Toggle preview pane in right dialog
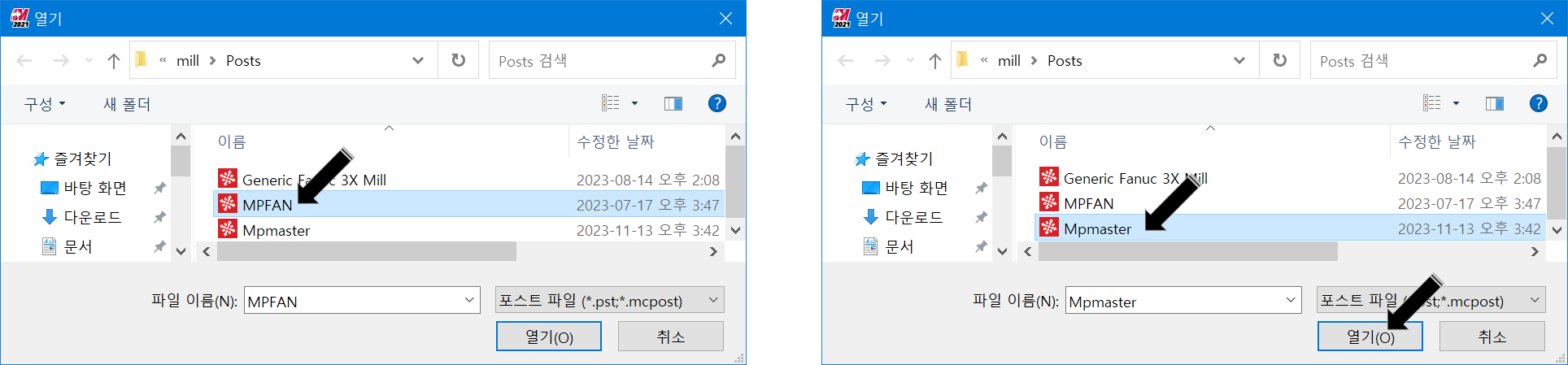 tap(1495, 103)
